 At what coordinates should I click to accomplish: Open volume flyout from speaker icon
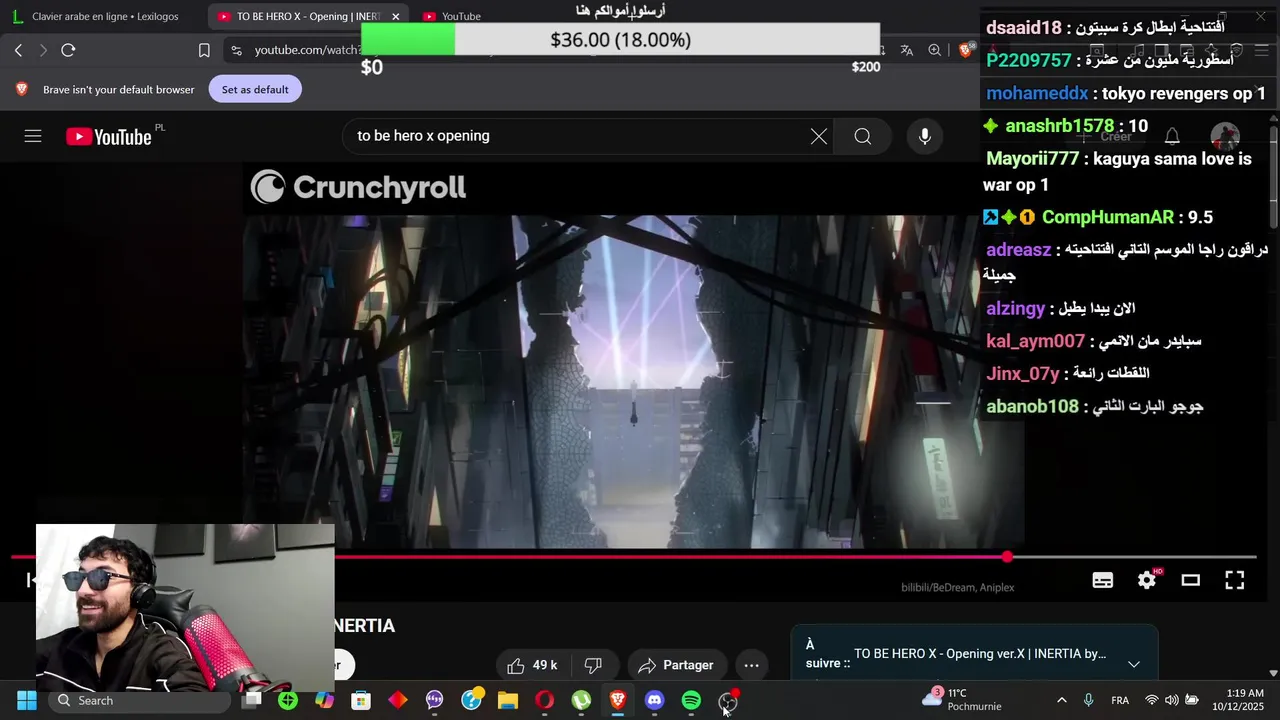(1171, 700)
